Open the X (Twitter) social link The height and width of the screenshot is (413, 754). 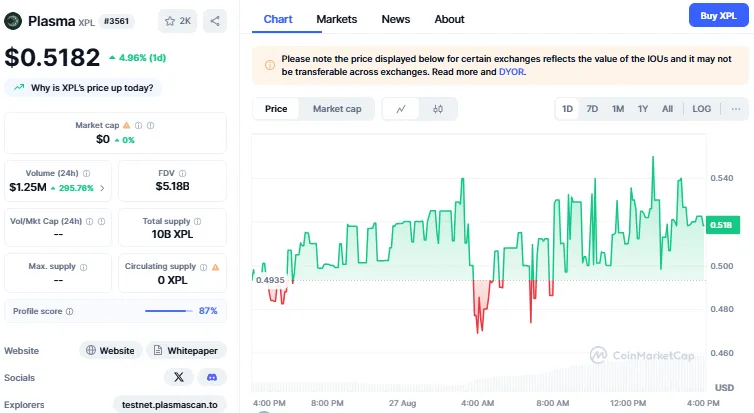[x=178, y=377]
